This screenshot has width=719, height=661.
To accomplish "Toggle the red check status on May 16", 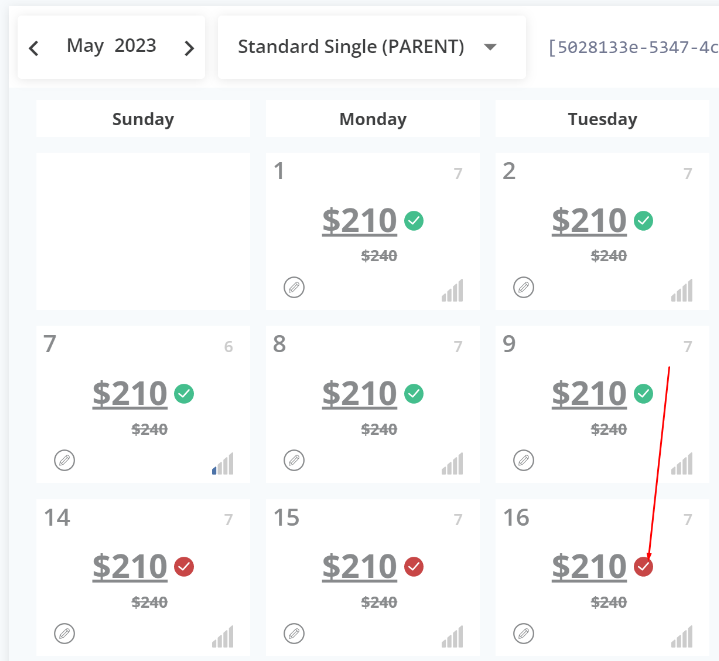I will point(644,567).
